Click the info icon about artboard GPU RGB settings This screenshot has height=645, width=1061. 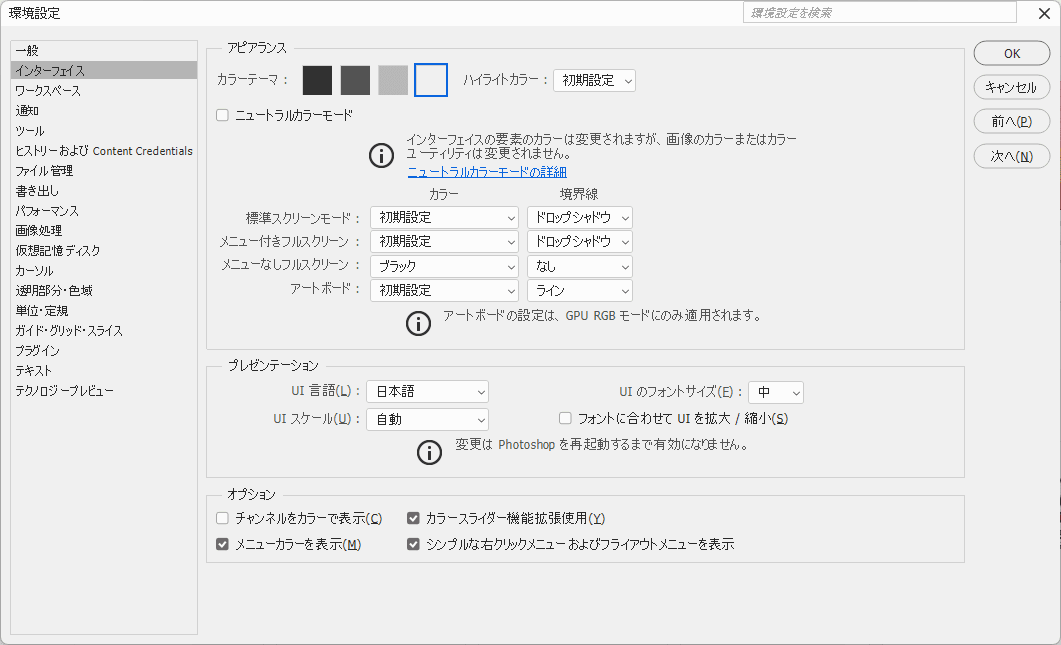[x=419, y=323]
